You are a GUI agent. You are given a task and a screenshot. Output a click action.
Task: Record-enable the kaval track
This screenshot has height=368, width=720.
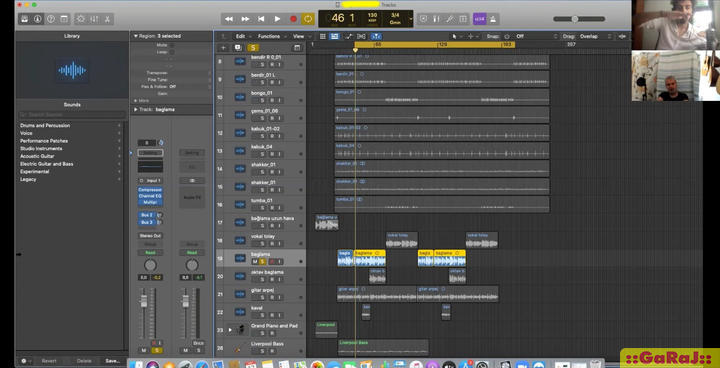pyautogui.click(x=271, y=315)
